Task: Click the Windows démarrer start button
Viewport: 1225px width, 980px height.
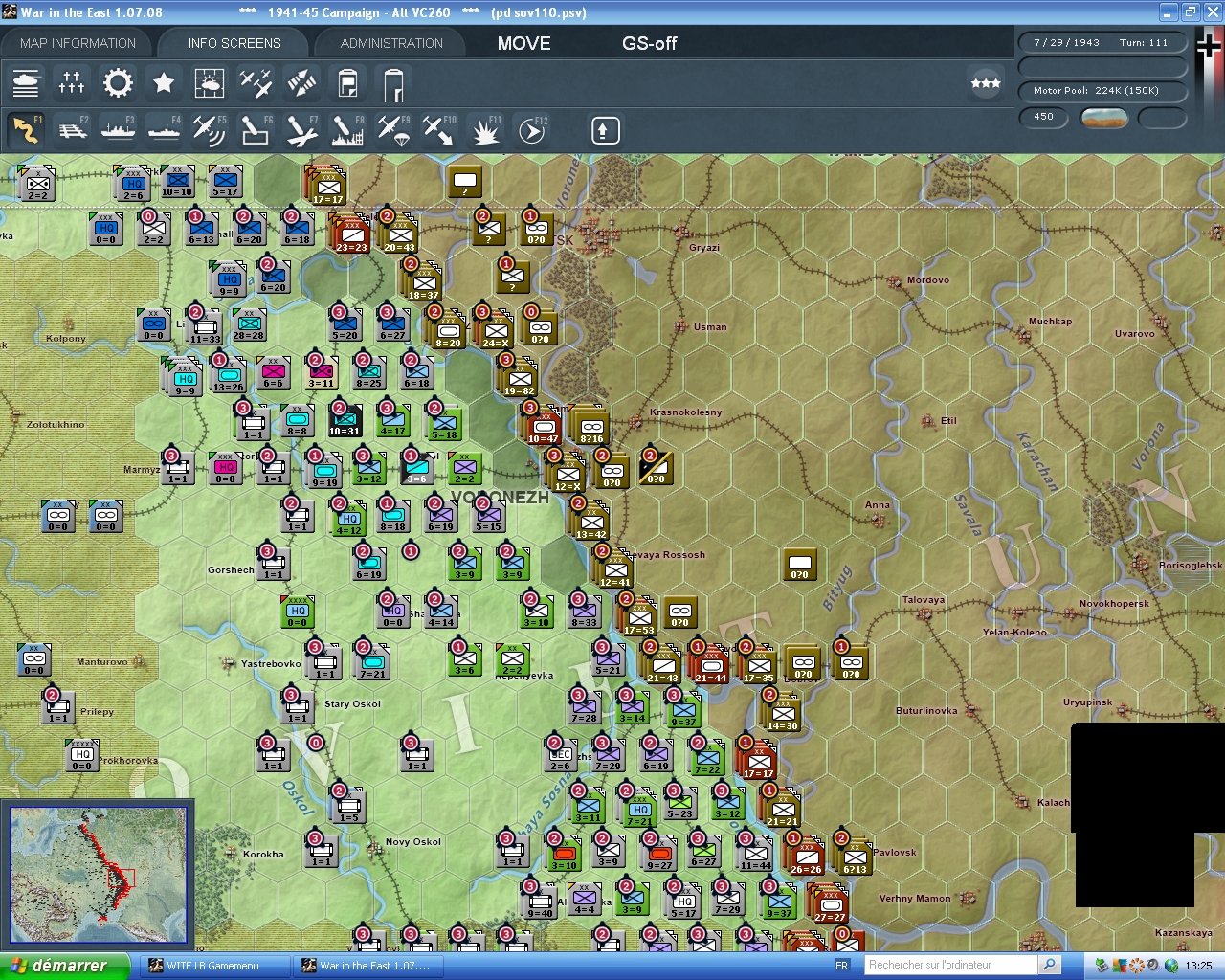Action: point(64,966)
